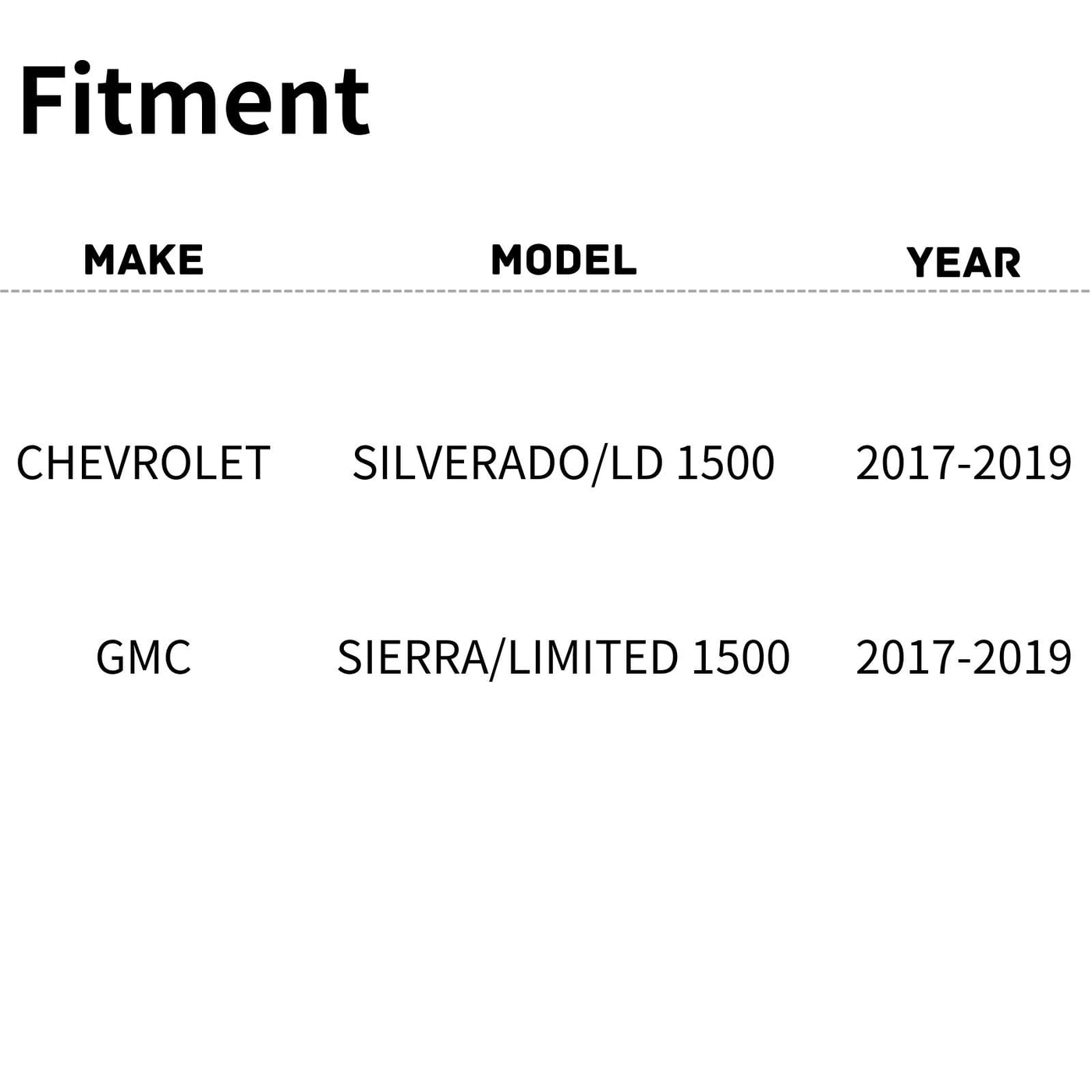Click 1500 in the Sierra row
Viewport: 1092px width, 1092px height.
click(741, 658)
